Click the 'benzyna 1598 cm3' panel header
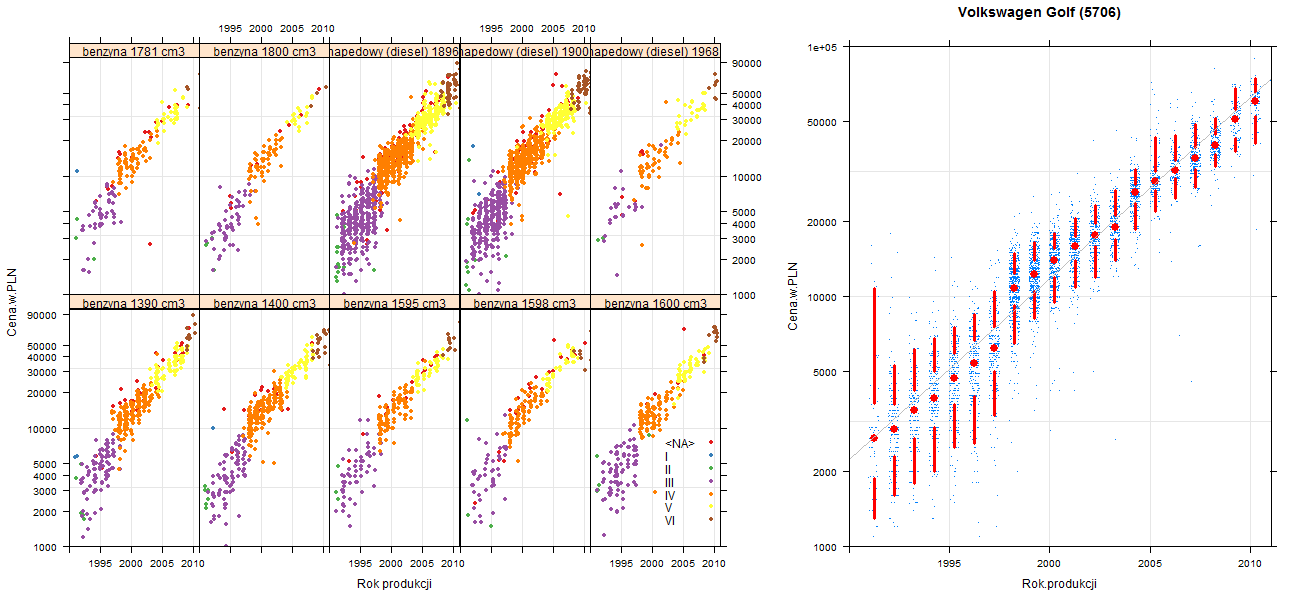1300x600 pixels. [525, 303]
